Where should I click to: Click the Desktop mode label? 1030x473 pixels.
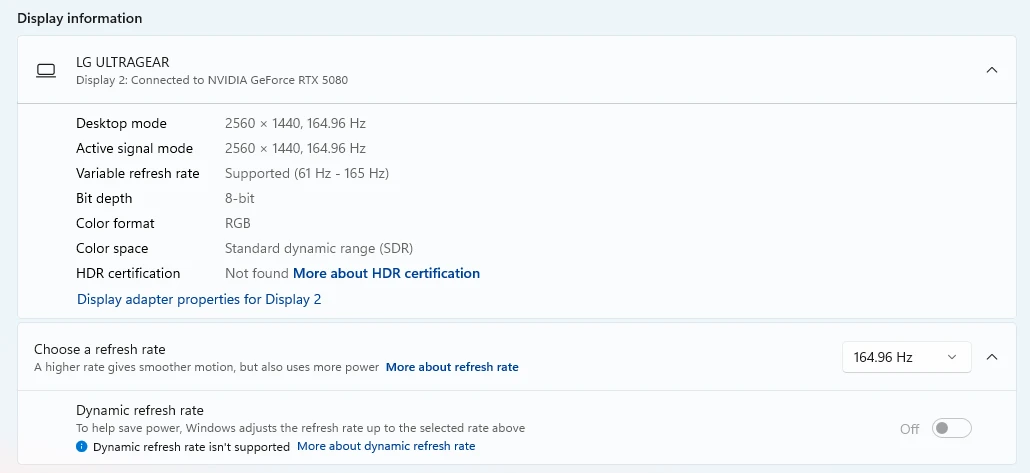tap(122, 124)
